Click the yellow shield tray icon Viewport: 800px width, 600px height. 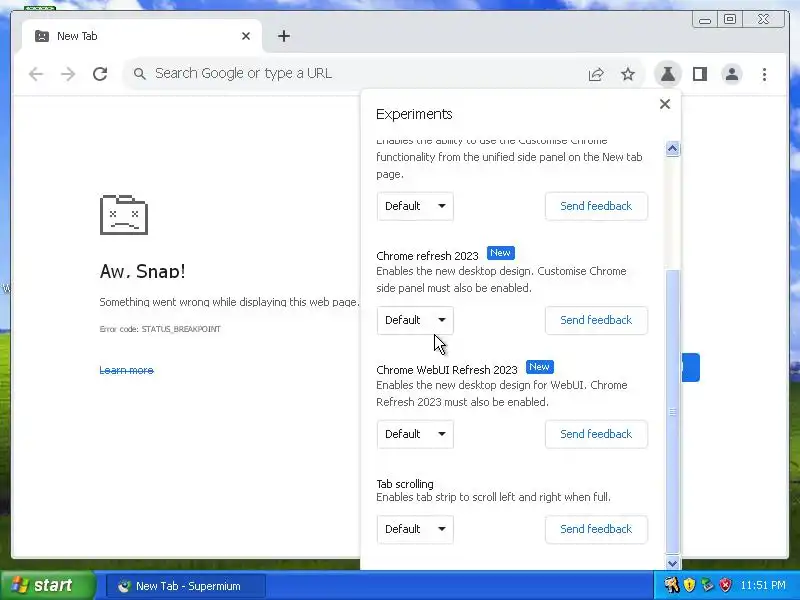pyautogui.click(x=689, y=585)
